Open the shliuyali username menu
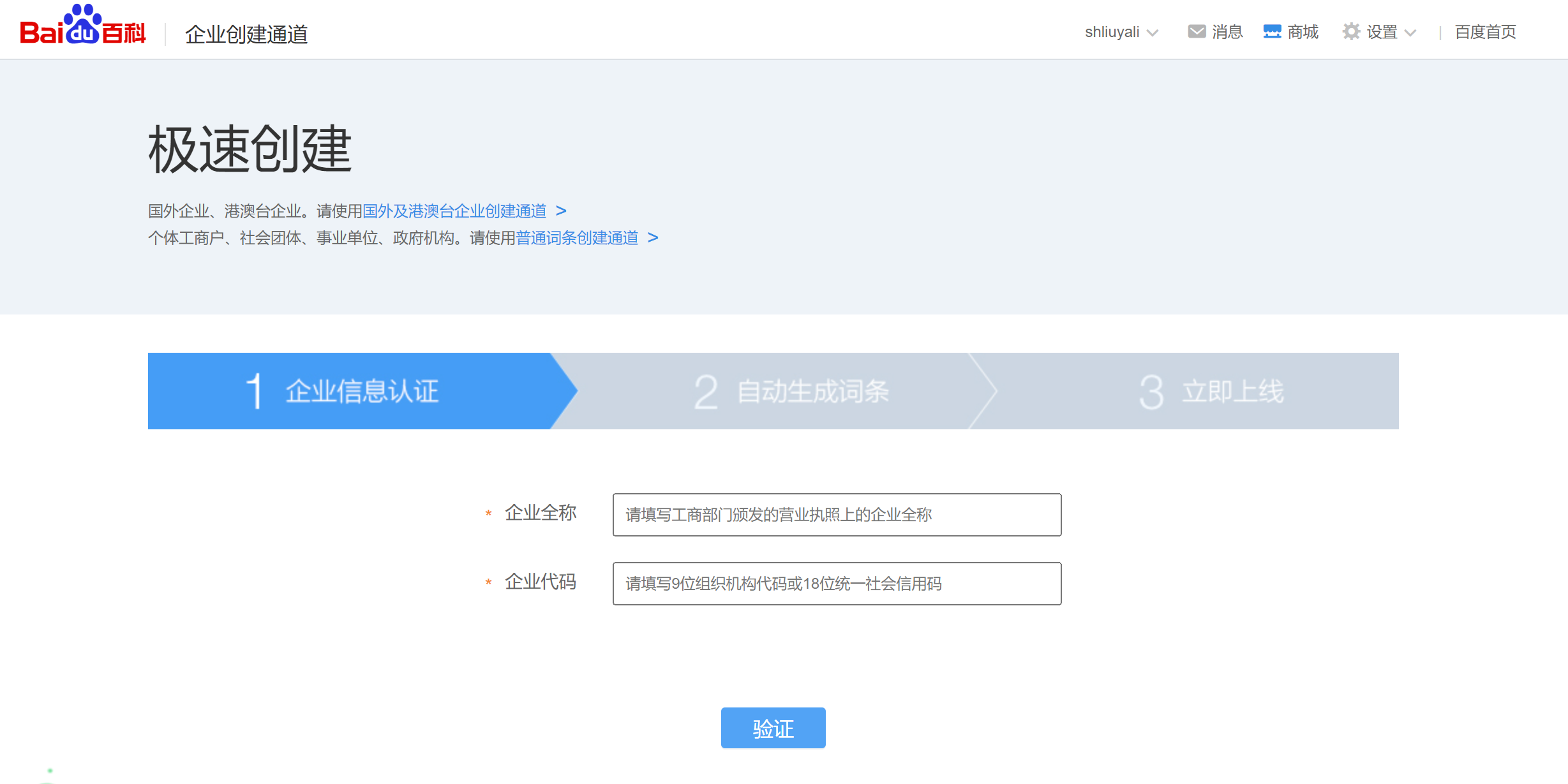Image resolution: width=1568 pixels, height=784 pixels. [1112, 32]
